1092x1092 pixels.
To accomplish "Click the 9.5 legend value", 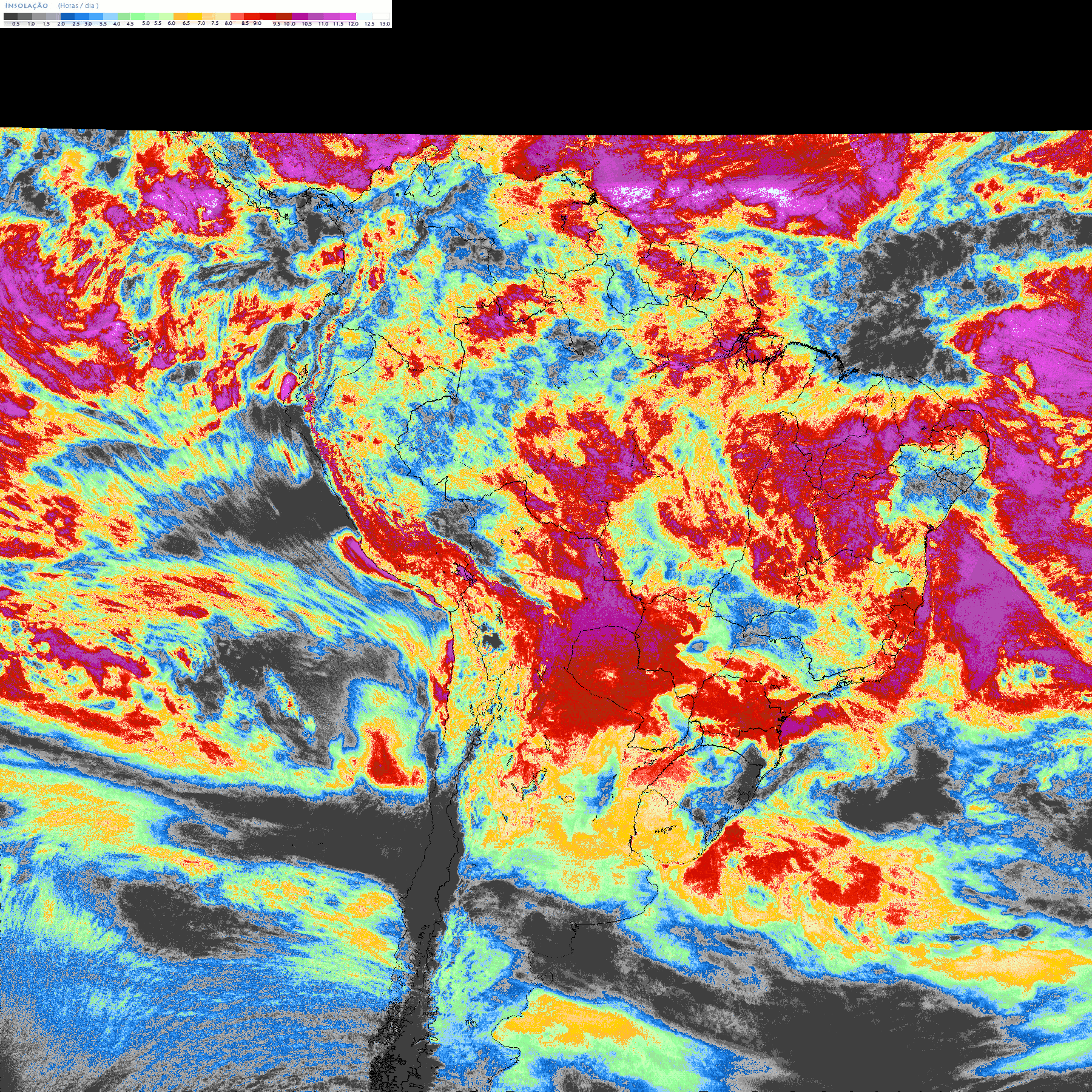I will tap(277, 24).
